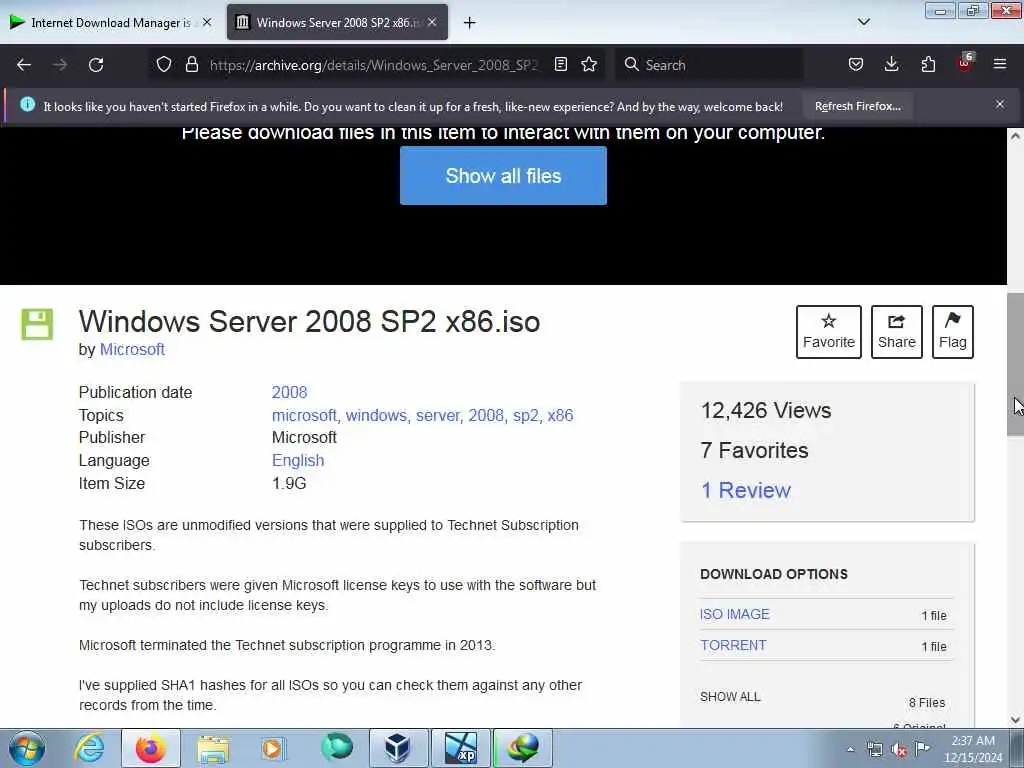Open the XP mode taskbar icon

click(460, 748)
